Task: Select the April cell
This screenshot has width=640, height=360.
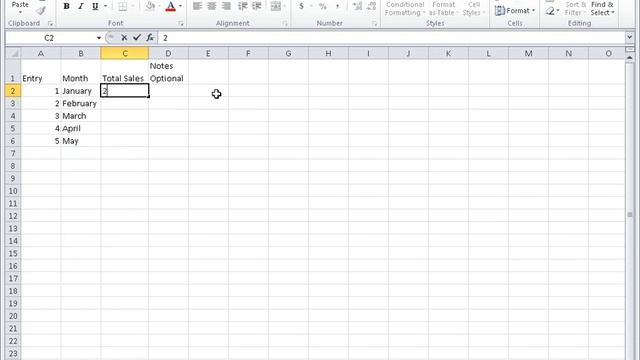Action: click(81, 129)
